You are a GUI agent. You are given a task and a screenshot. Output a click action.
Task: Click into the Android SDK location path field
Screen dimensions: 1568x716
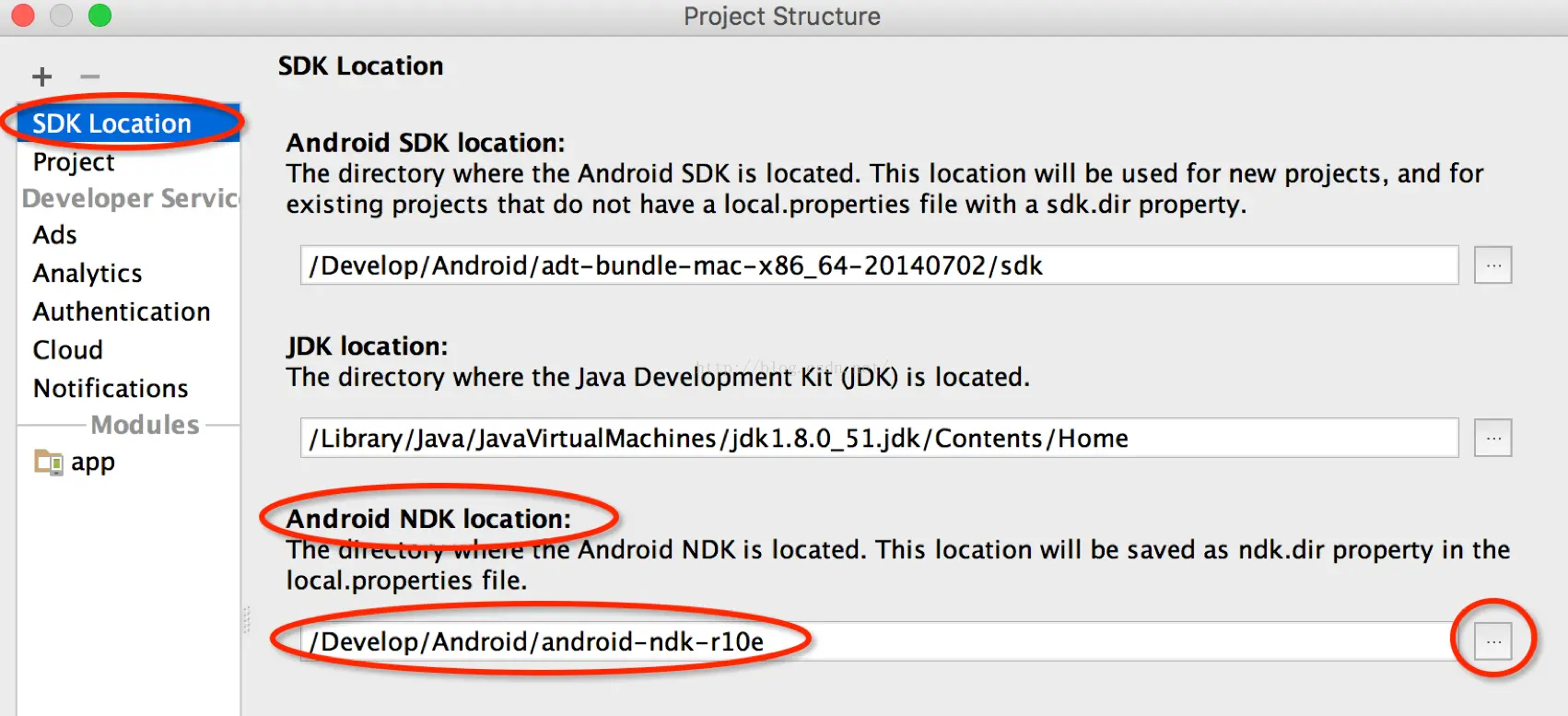click(880, 265)
